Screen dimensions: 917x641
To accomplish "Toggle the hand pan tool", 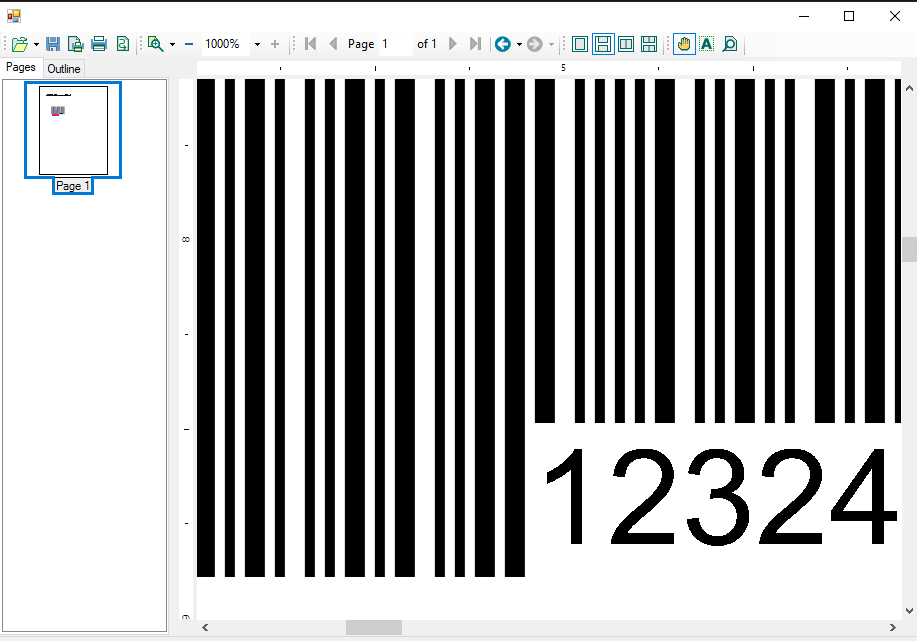I will tap(684, 44).
